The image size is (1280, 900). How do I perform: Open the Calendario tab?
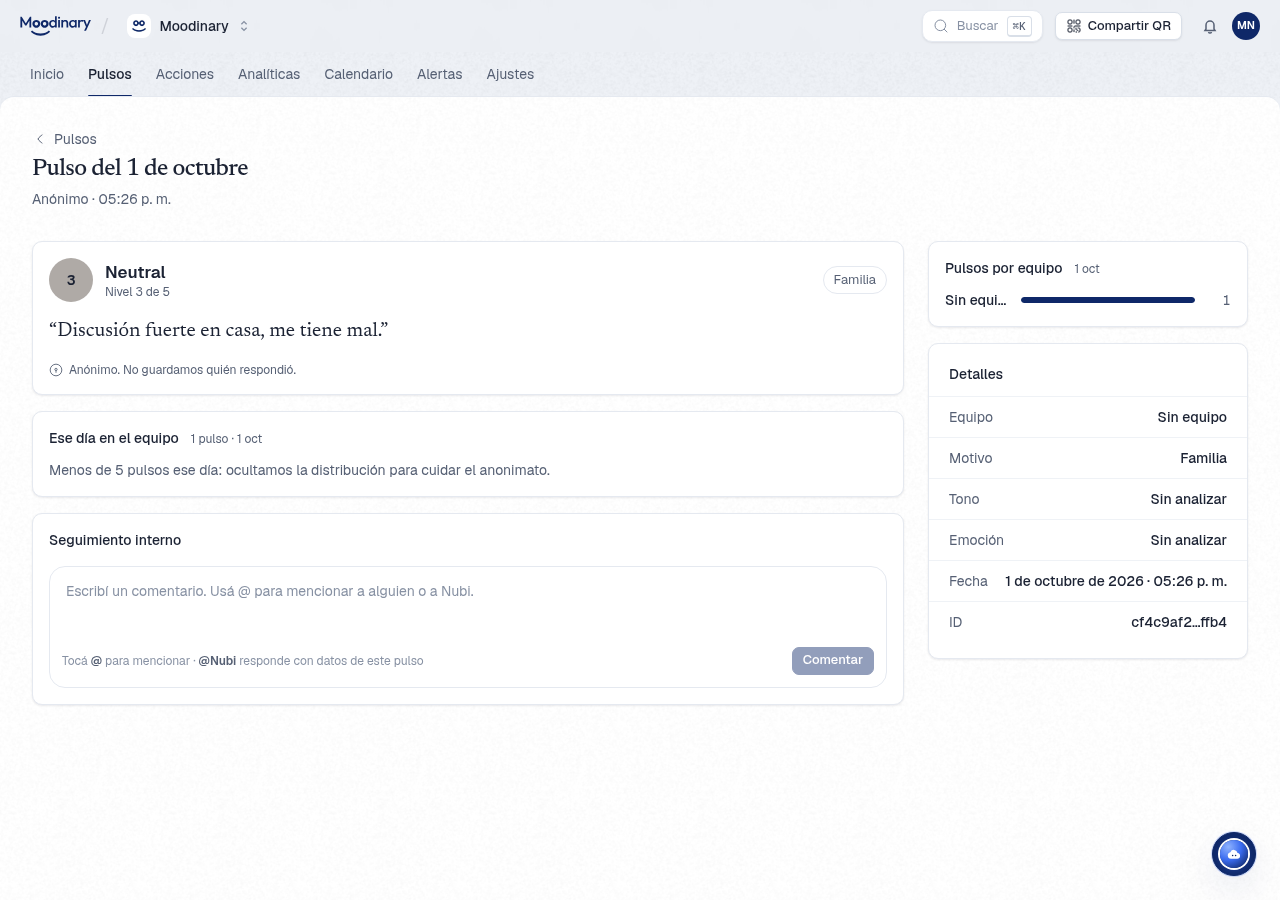point(358,74)
